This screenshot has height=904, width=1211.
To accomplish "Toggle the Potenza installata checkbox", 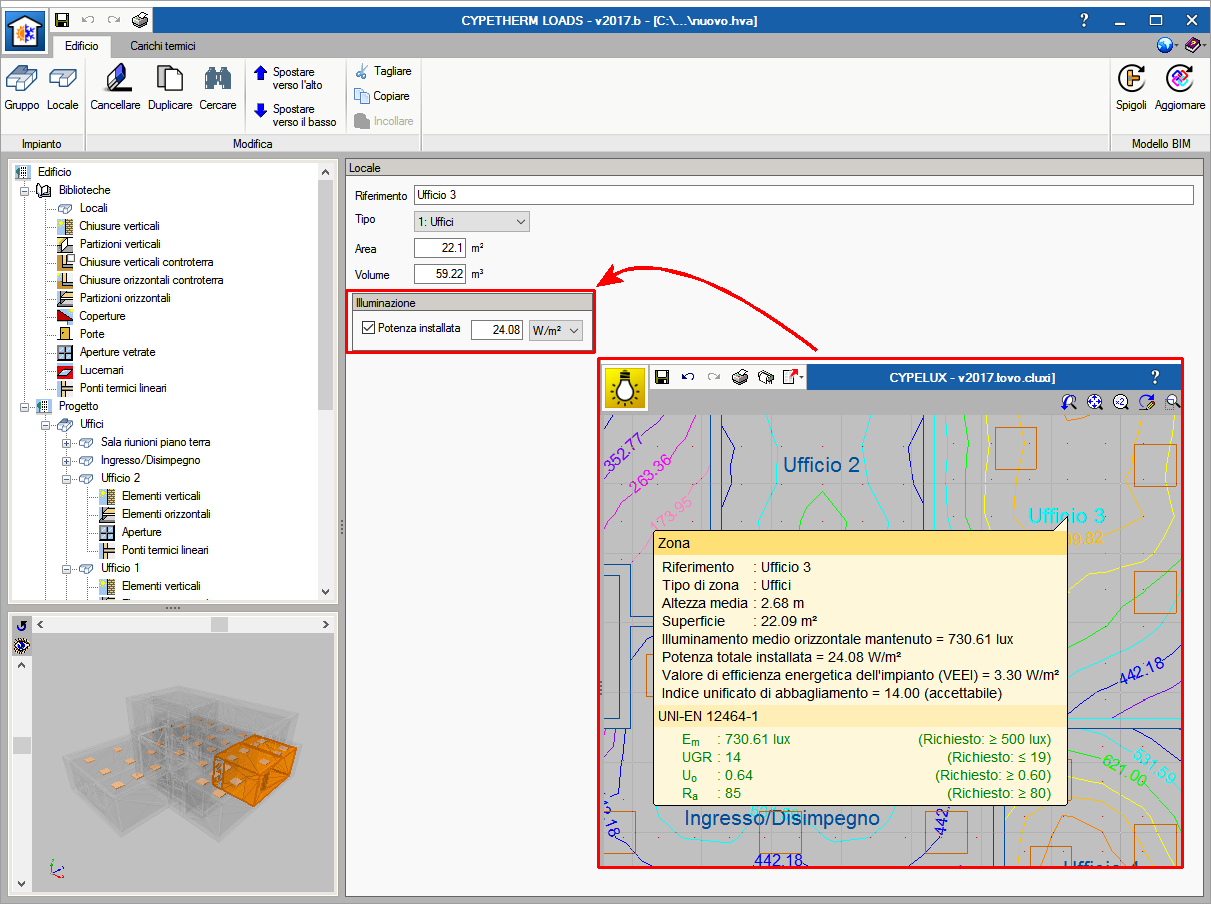I will 368,328.
